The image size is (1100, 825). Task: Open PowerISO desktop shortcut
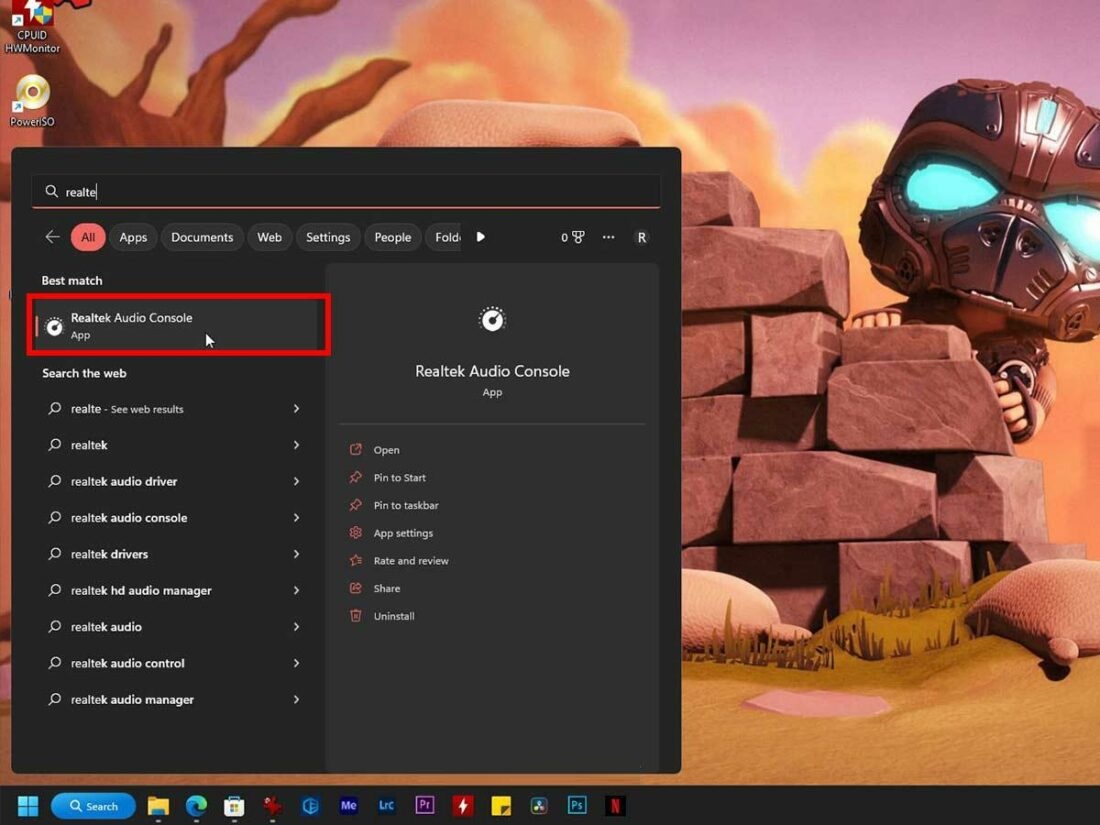32,100
